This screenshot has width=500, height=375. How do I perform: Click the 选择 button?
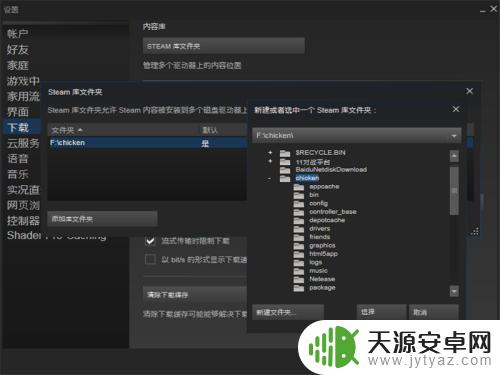pos(381,312)
